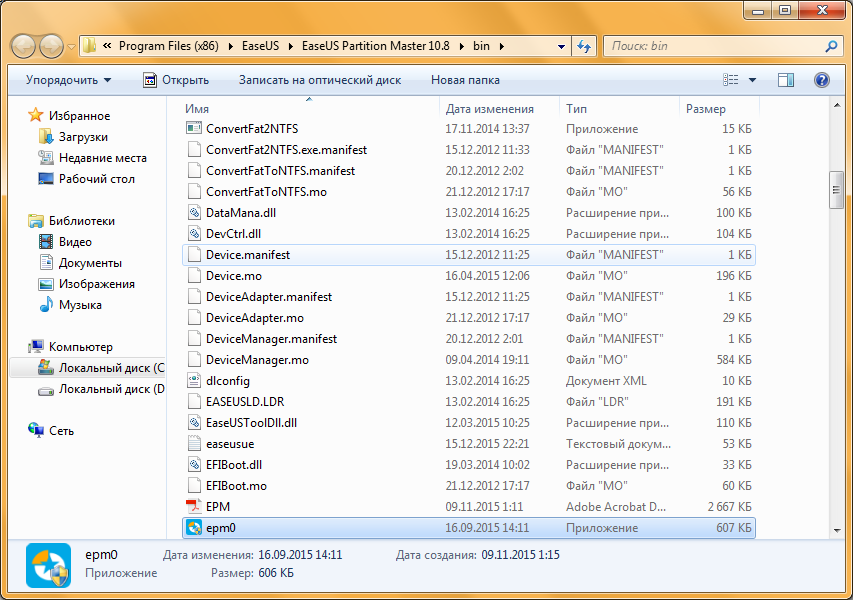This screenshot has height=600, width=853.
Task: Open the Упорядочить dropdown menu
Action: click(68, 80)
